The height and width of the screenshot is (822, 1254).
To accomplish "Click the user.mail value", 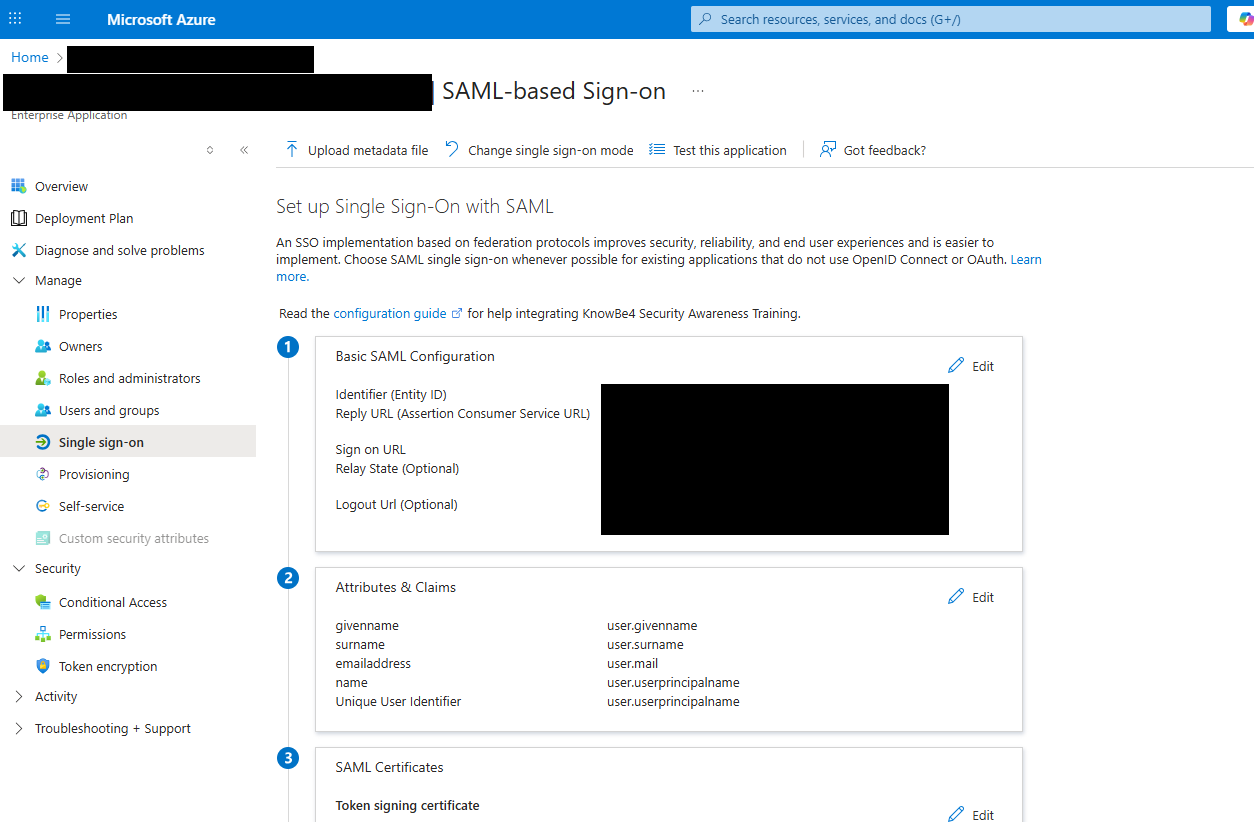I will pos(632,663).
